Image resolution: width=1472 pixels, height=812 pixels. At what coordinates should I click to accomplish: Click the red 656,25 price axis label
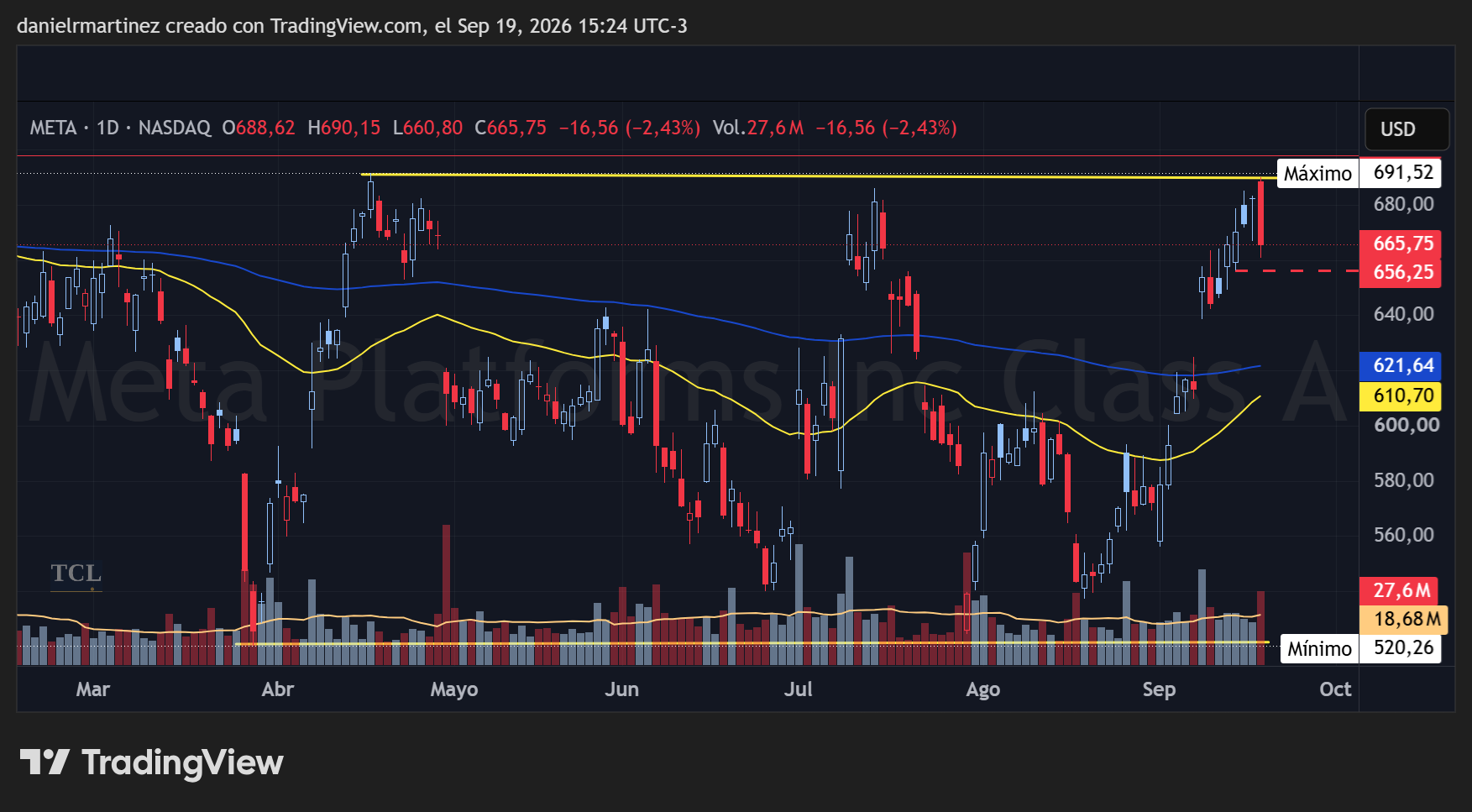(1401, 272)
